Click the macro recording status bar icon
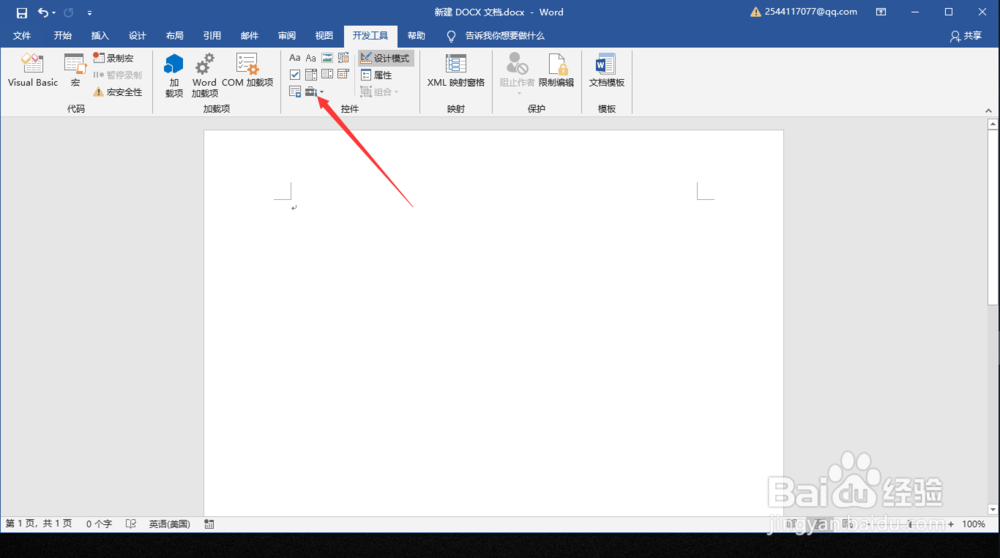Image resolution: width=1000 pixels, height=558 pixels. coord(209,524)
